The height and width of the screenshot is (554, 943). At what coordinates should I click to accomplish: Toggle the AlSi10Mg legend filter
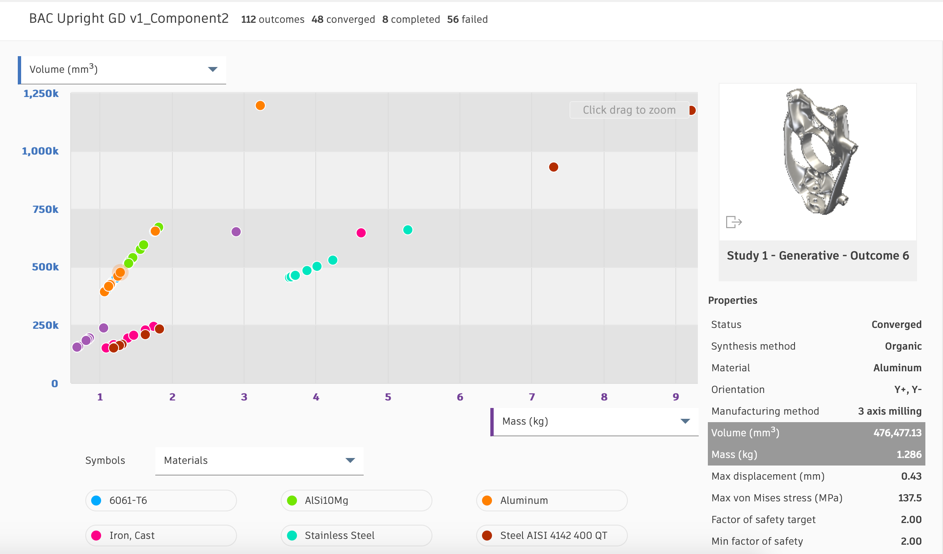[357, 501]
